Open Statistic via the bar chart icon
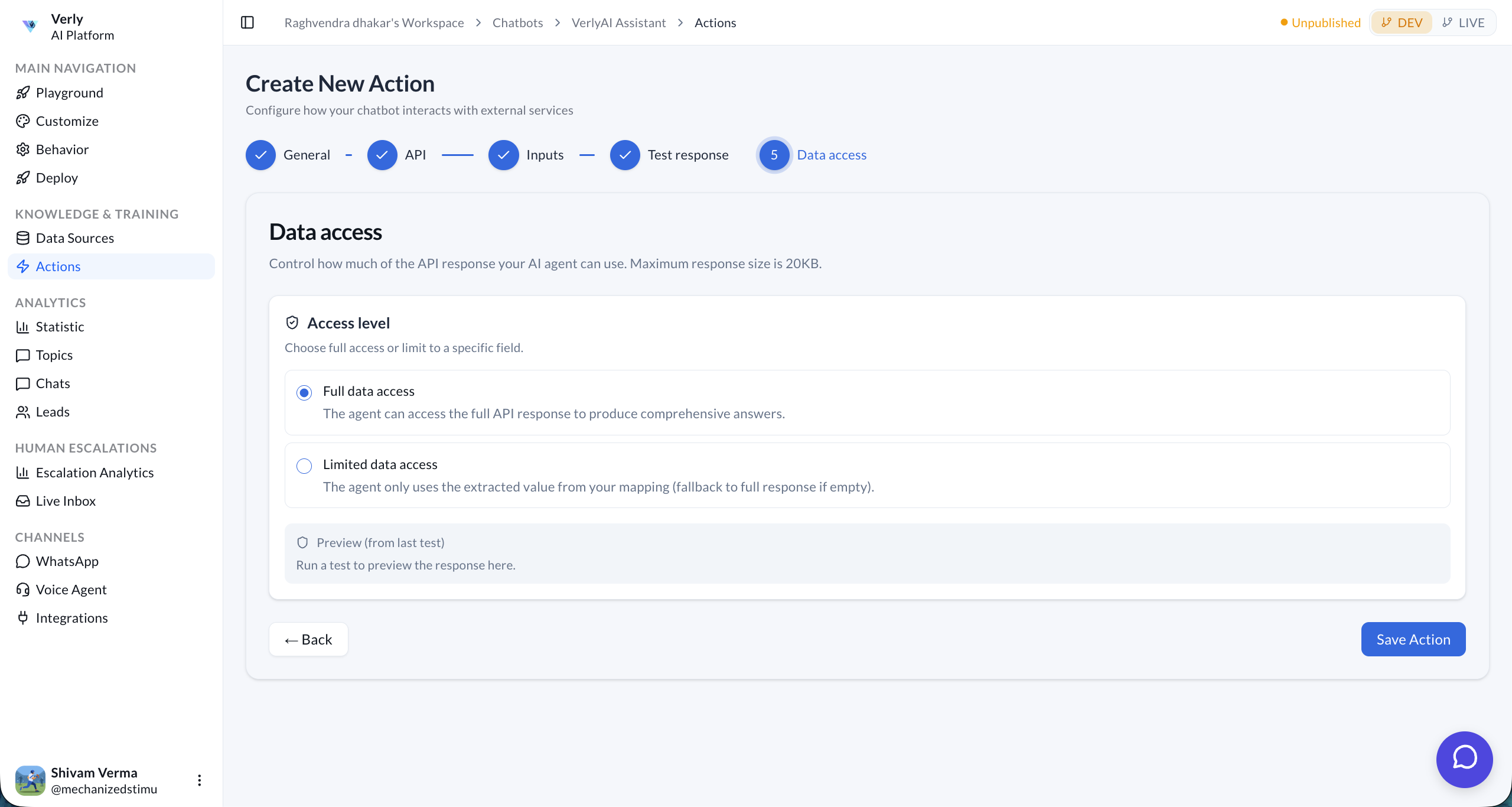 click(23, 326)
